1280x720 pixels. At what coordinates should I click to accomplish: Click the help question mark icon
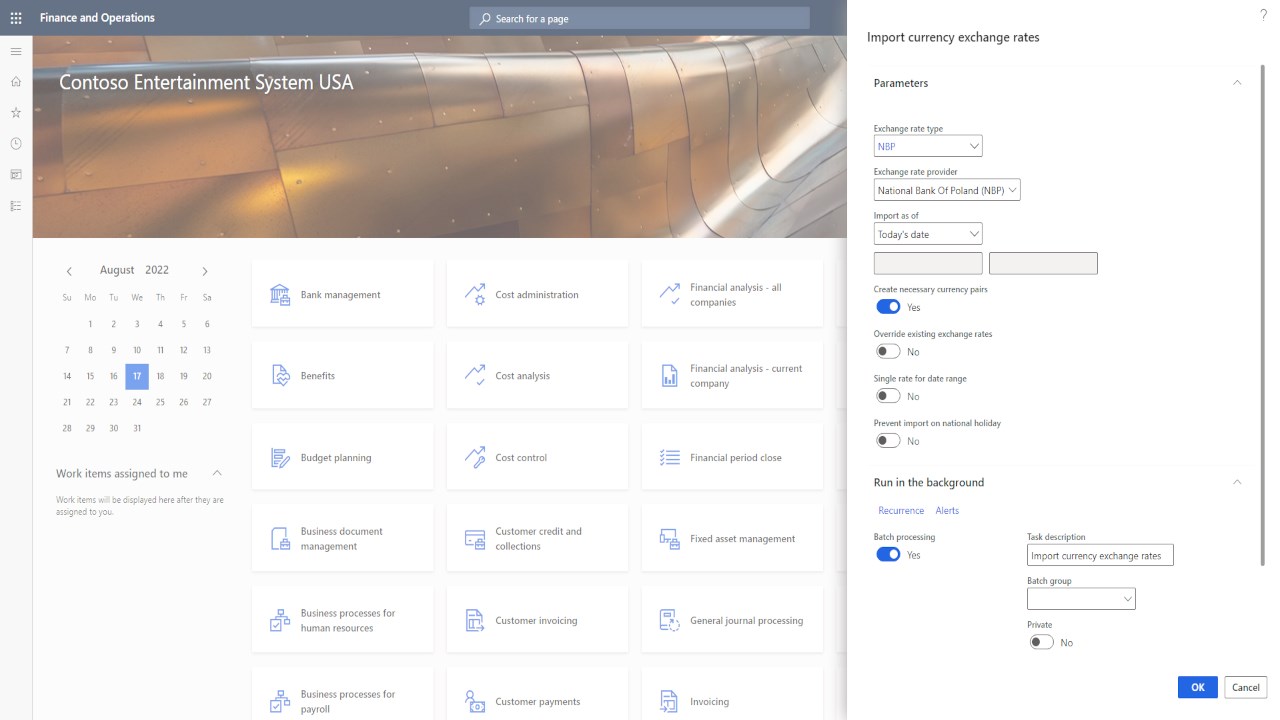click(1263, 14)
